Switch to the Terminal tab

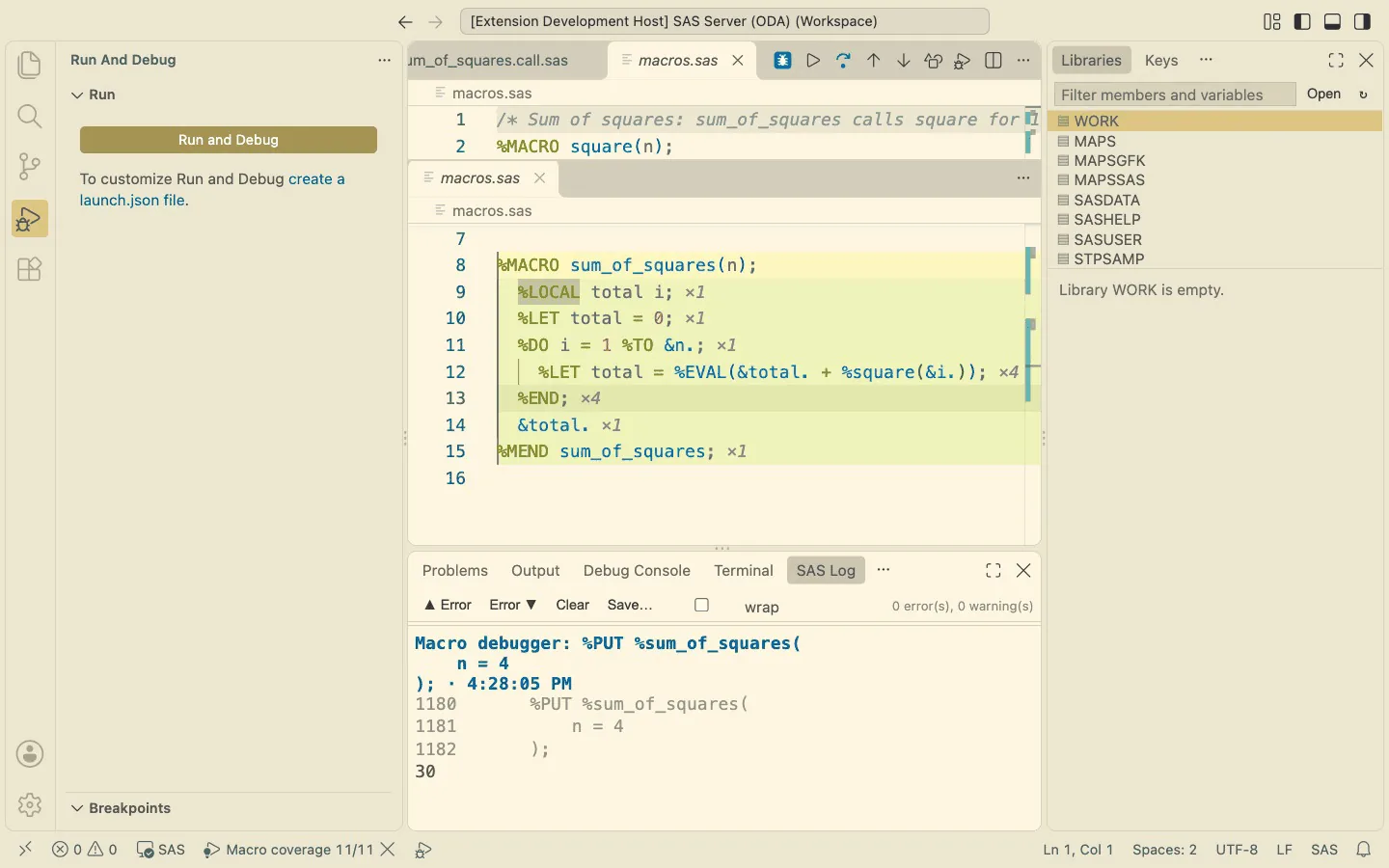point(744,571)
